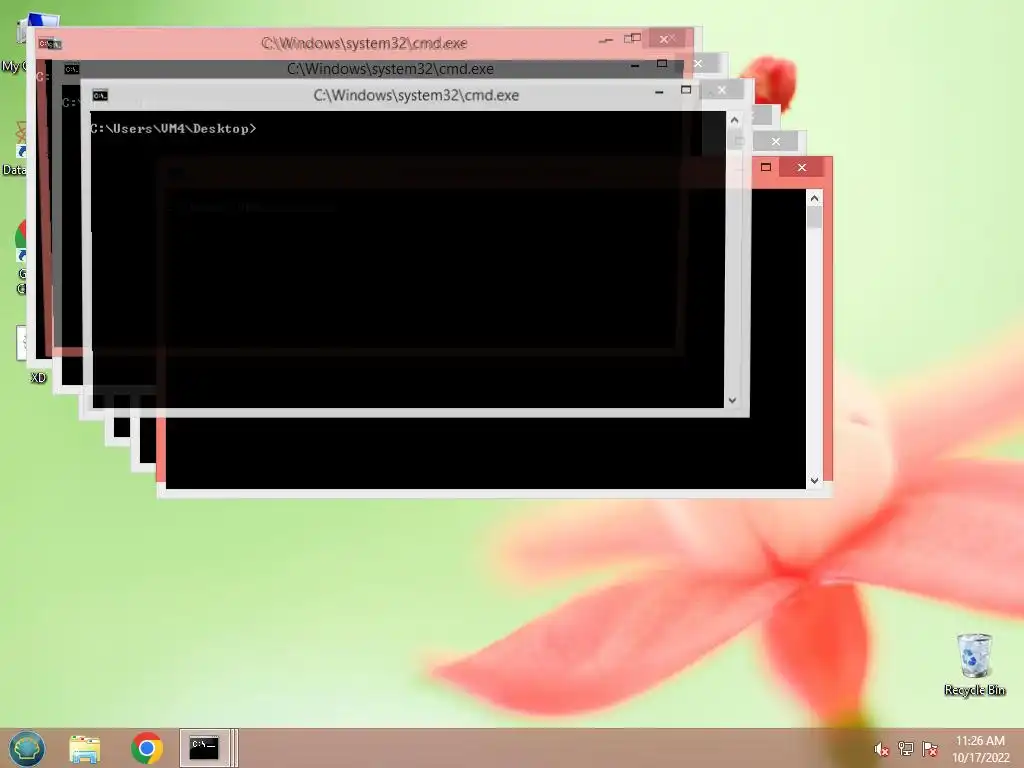This screenshot has width=1024, height=768.
Task: Close the dark-gray-titled cmd window
Action: (x=698, y=63)
